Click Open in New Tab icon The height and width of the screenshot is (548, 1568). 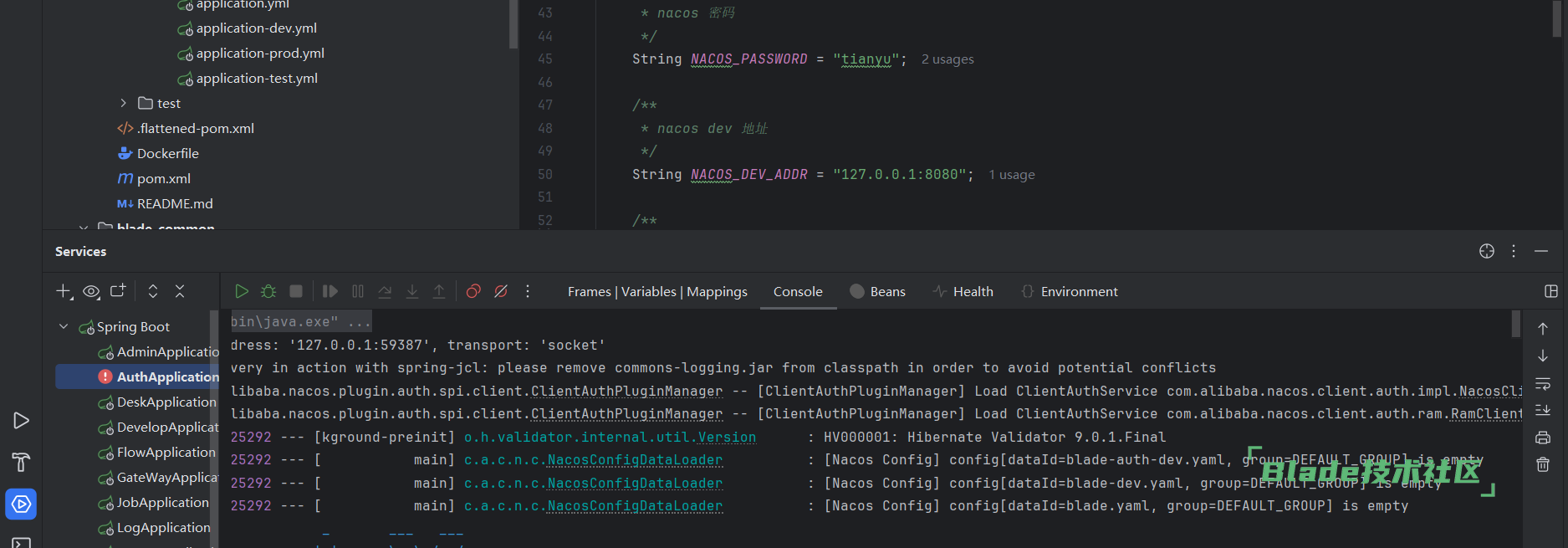(118, 291)
